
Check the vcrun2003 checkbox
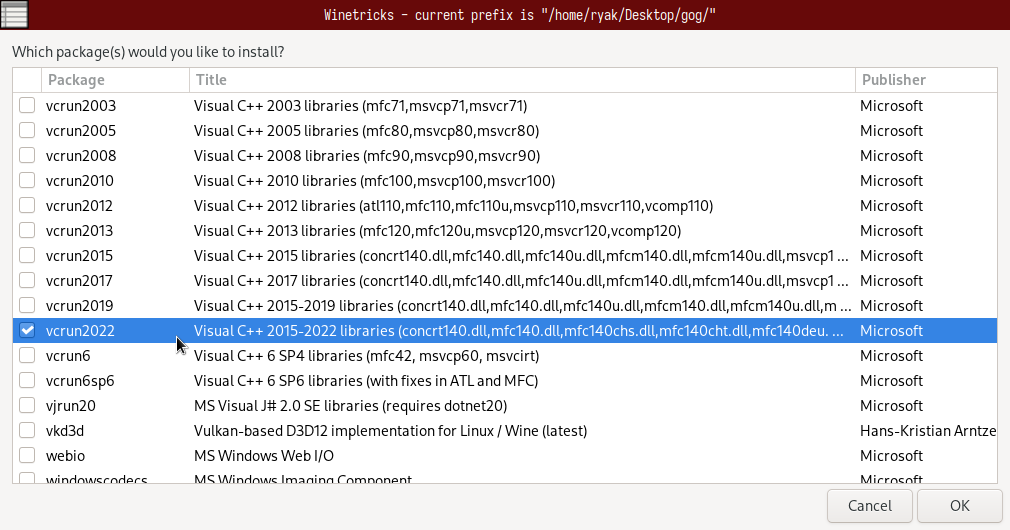click(27, 106)
